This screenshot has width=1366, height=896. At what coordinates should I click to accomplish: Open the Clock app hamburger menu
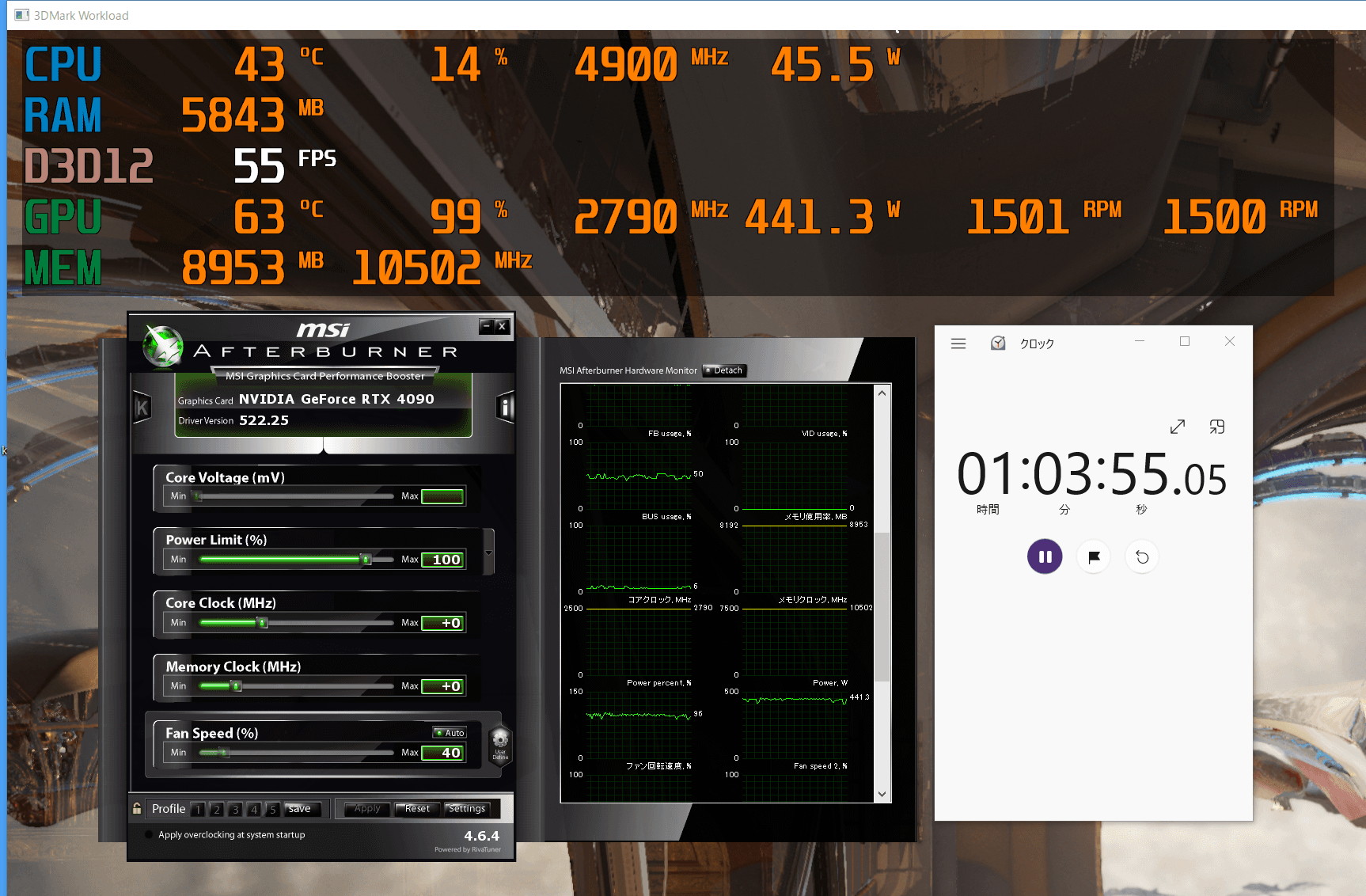[958, 344]
